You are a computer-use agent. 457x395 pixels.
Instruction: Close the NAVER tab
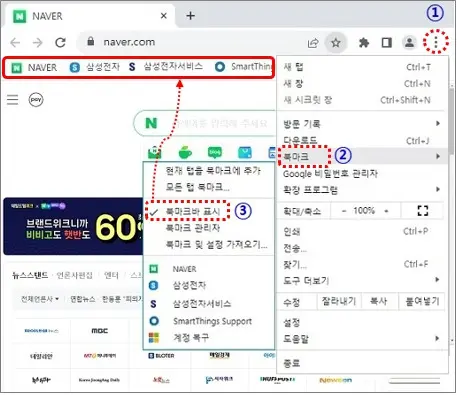tap(163, 16)
